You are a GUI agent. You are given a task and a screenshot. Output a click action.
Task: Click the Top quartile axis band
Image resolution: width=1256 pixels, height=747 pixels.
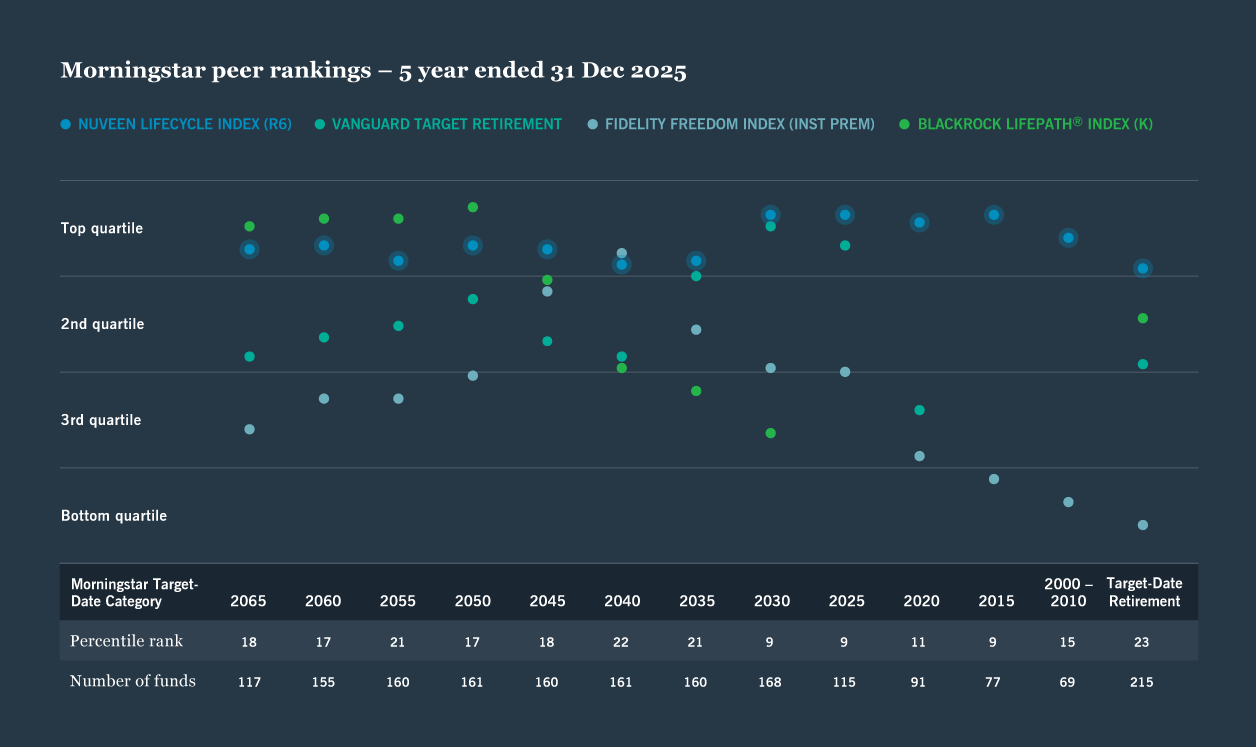[102, 228]
